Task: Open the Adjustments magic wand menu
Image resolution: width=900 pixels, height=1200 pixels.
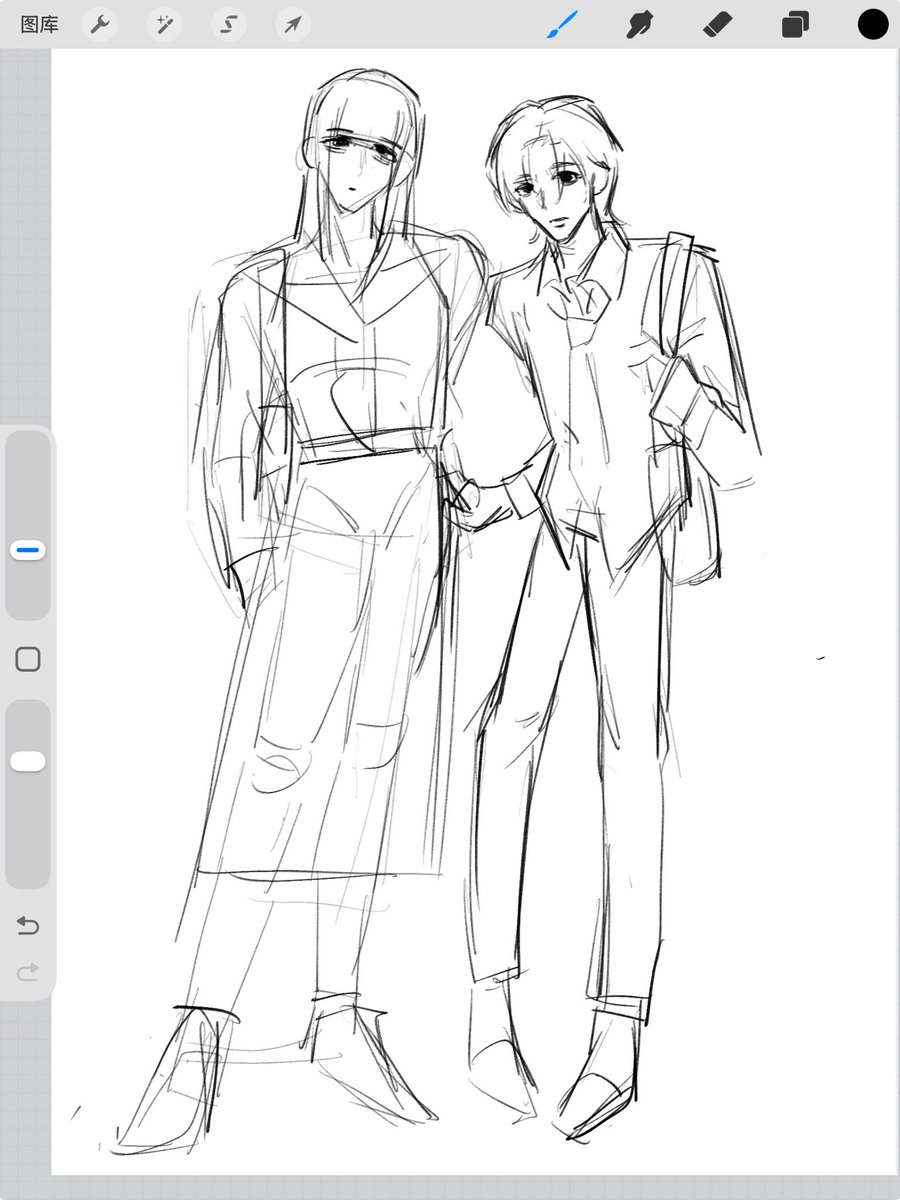Action: (x=164, y=25)
